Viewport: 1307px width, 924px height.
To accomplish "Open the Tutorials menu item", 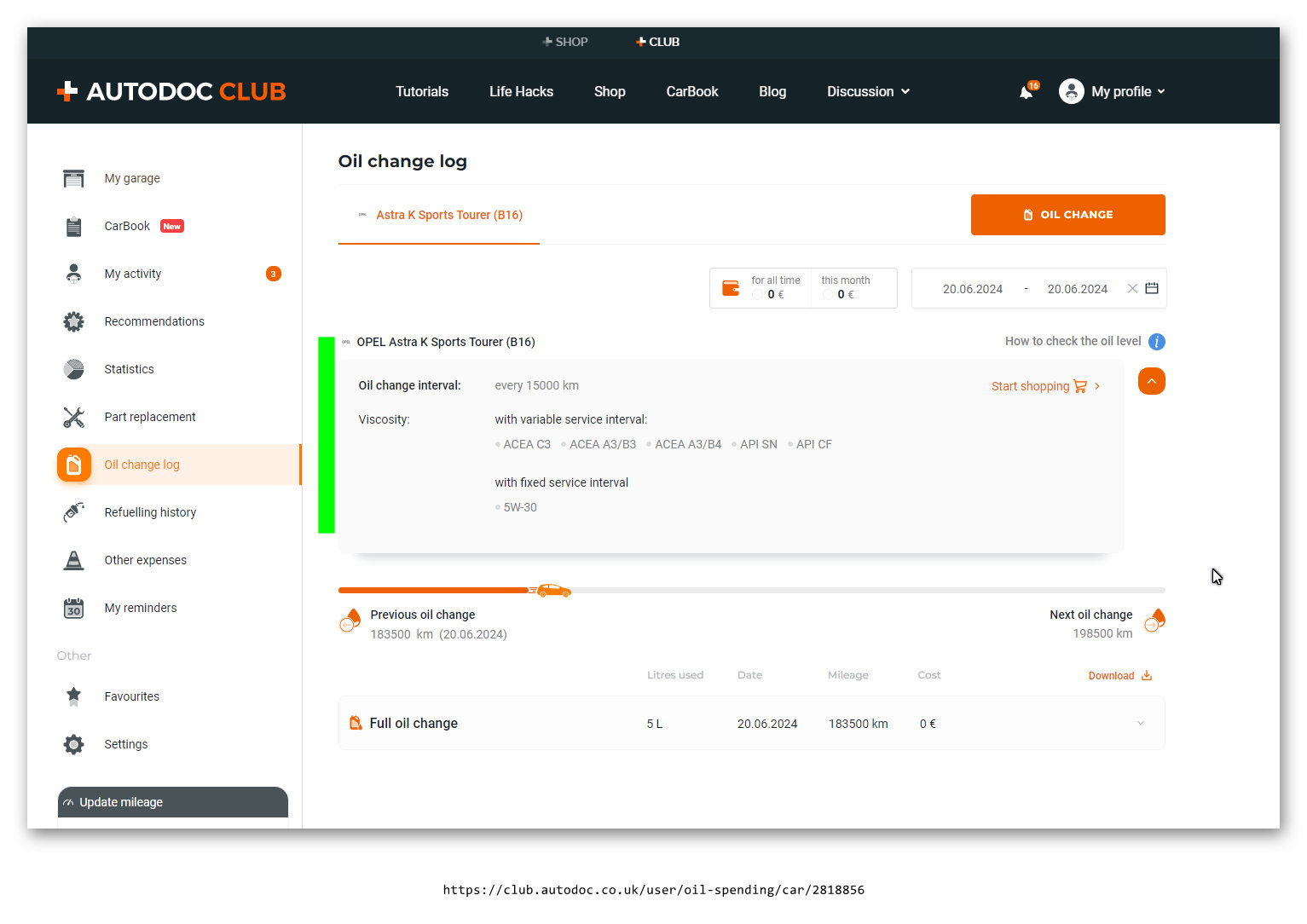I will pos(422,91).
